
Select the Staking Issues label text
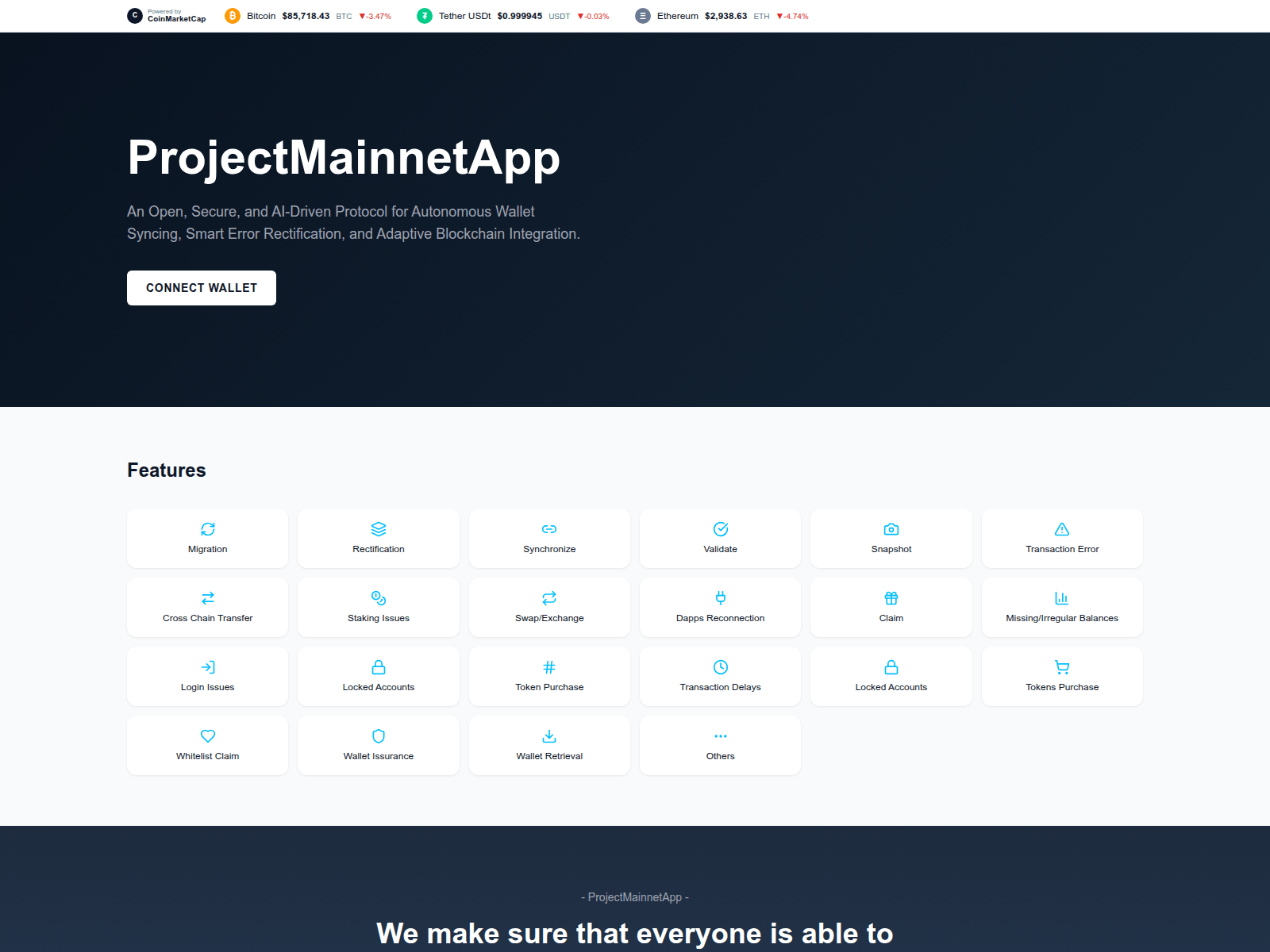tap(379, 618)
